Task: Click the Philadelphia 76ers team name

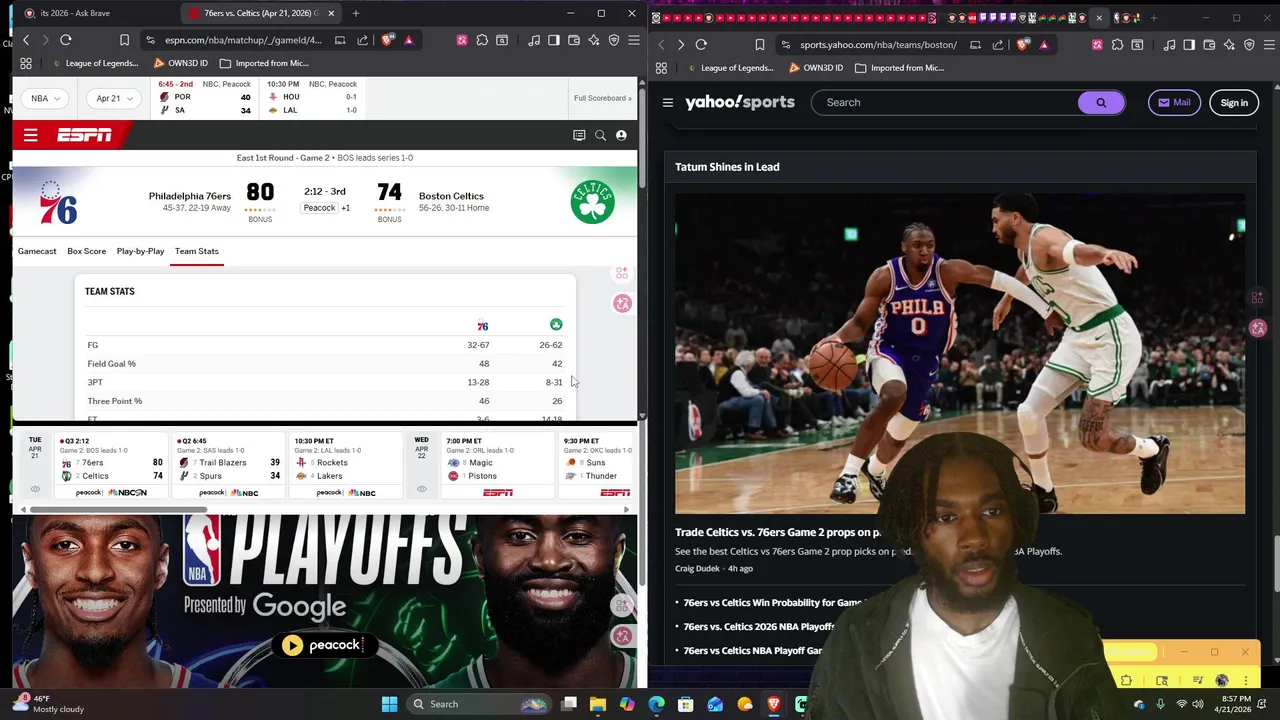Action: pos(190,196)
